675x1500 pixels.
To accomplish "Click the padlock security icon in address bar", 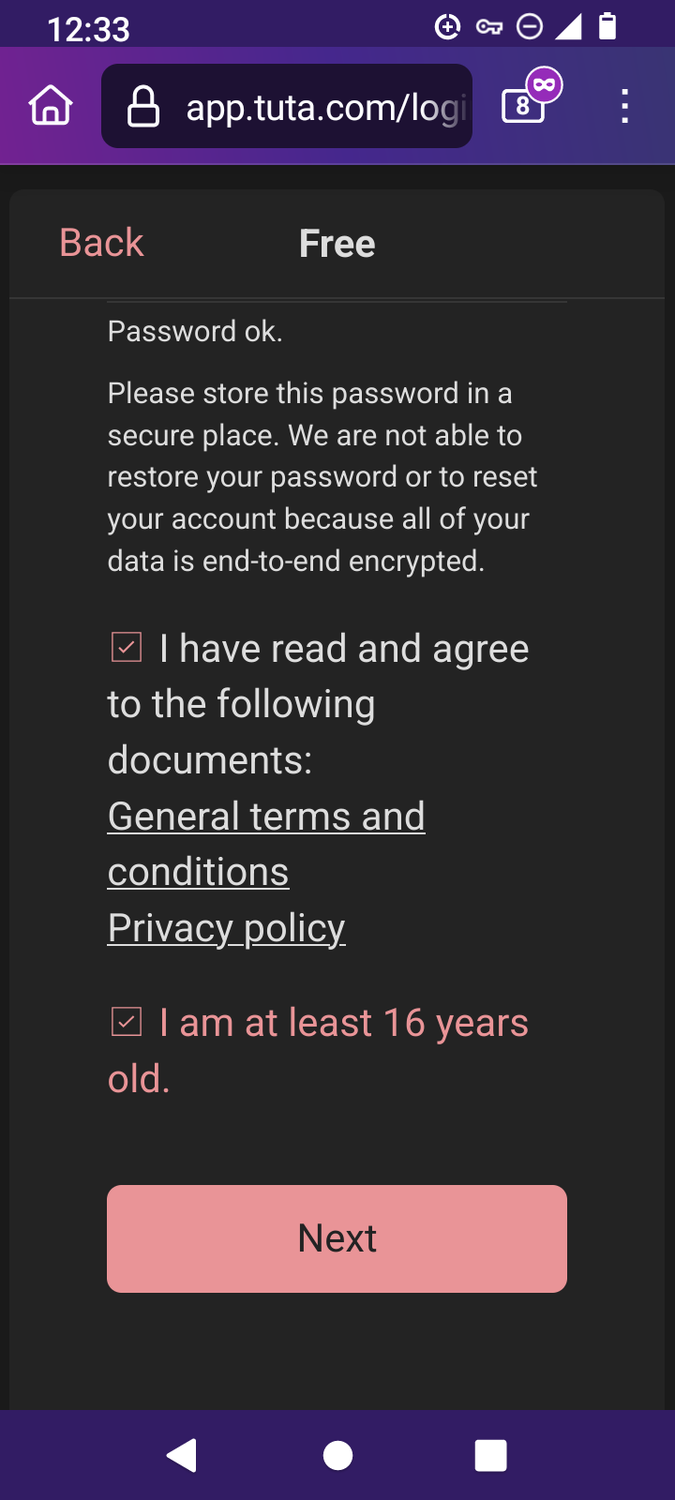I will [x=143, y=105].
